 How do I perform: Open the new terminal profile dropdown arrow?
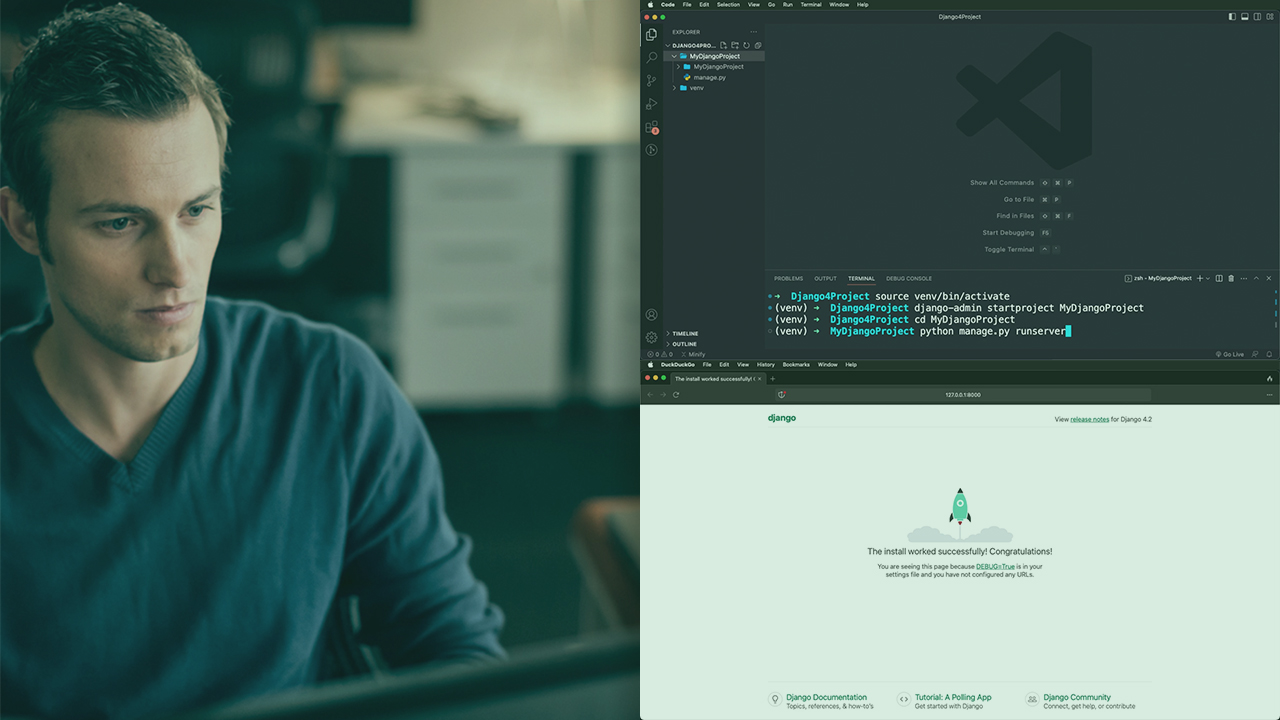click(x=1208, y=278)
